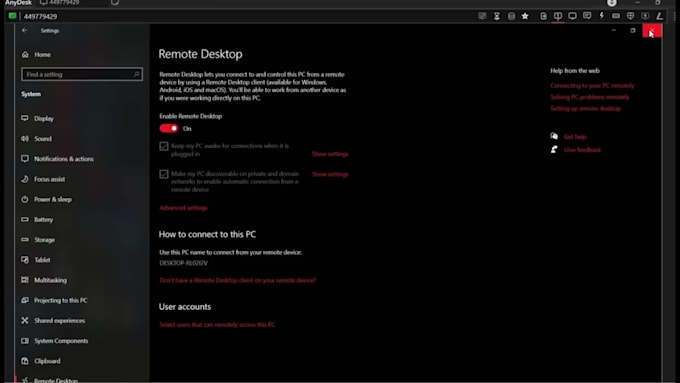Image resolution: width=680 pixels, height=383 pixels.
Task: Click inside the Find a setting search box
Action: pos(82,74)
